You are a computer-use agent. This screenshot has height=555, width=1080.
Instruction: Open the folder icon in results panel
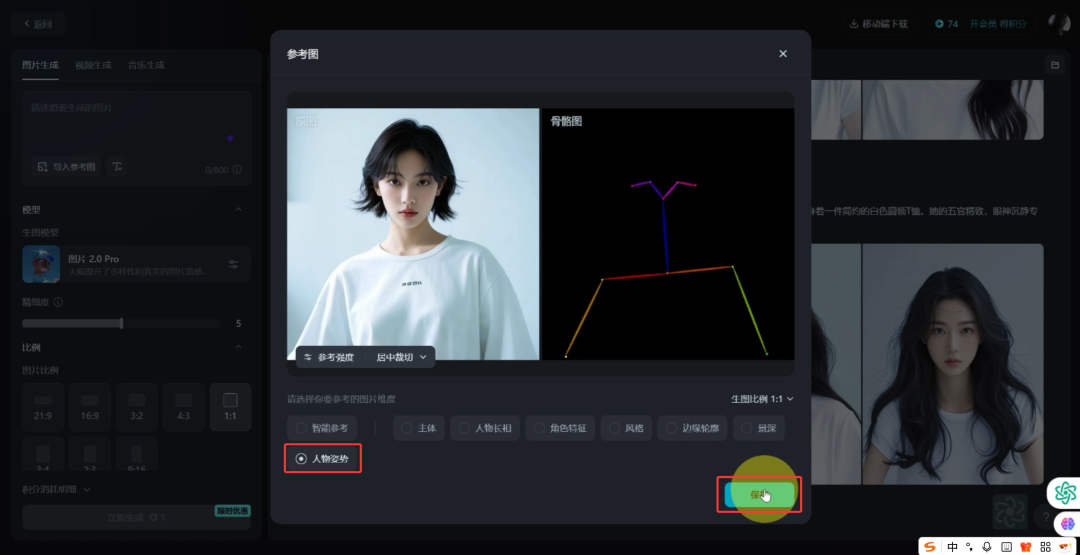(x=1055, y=65)
